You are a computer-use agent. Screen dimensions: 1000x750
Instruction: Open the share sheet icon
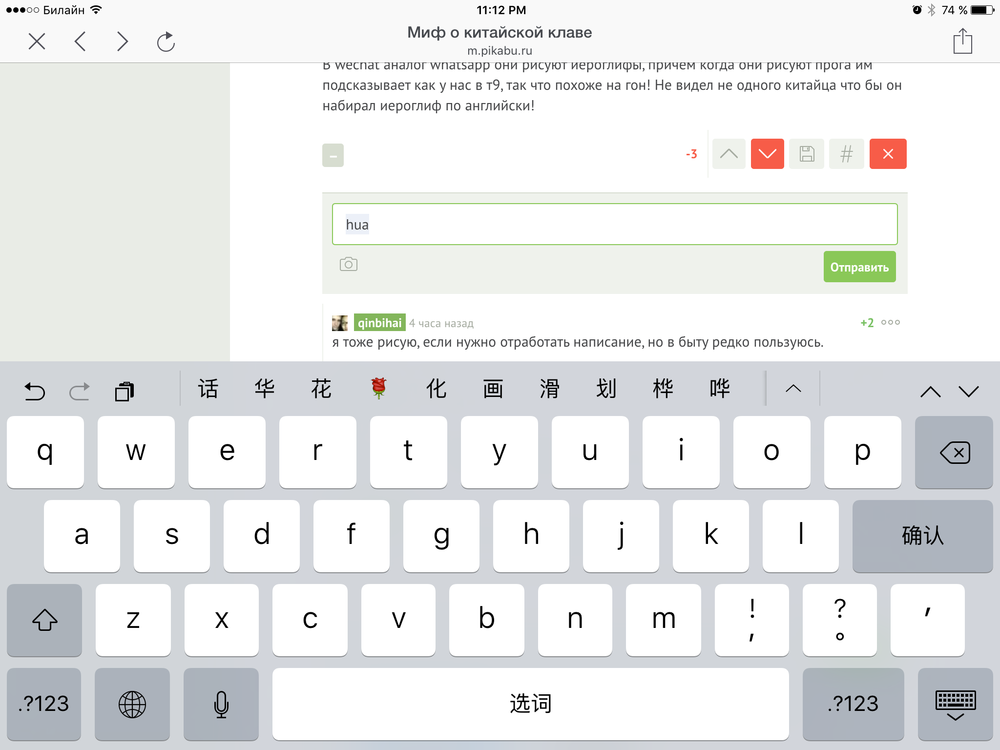962,41
